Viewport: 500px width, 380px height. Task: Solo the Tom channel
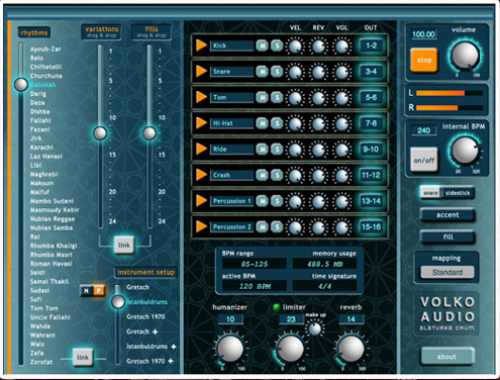(277, 97)
